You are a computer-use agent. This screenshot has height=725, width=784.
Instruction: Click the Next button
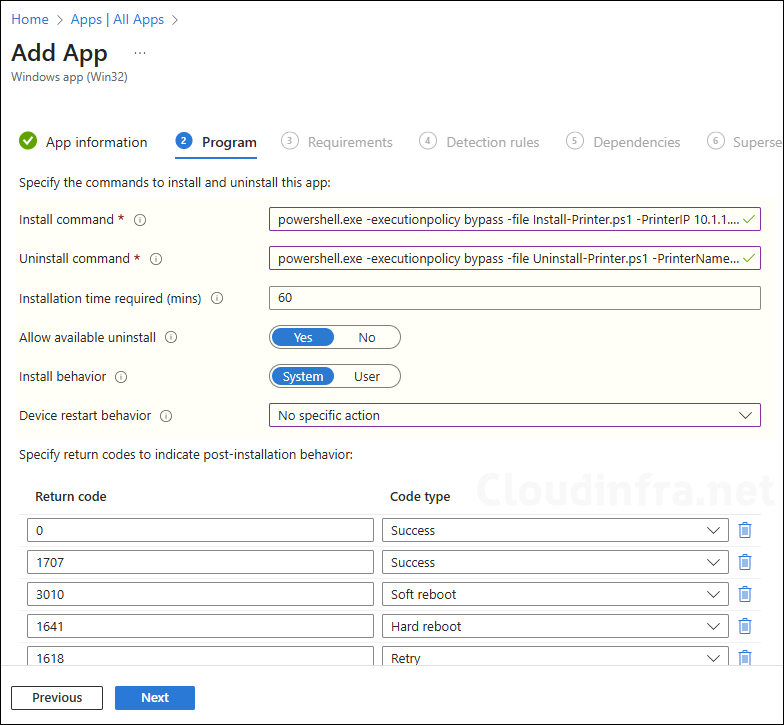(x=155, y=698)
